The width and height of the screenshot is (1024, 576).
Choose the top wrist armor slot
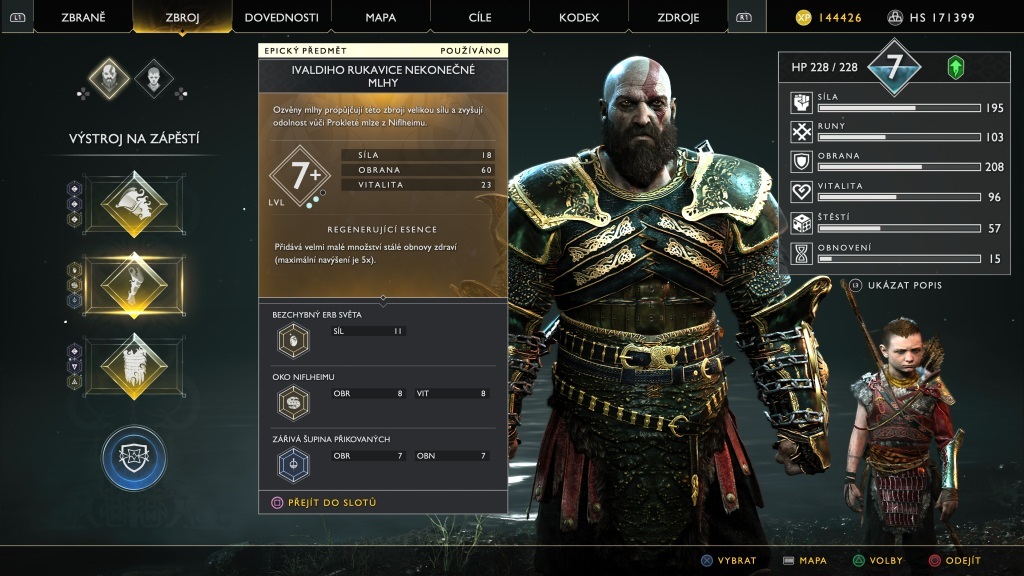(134, 204)
